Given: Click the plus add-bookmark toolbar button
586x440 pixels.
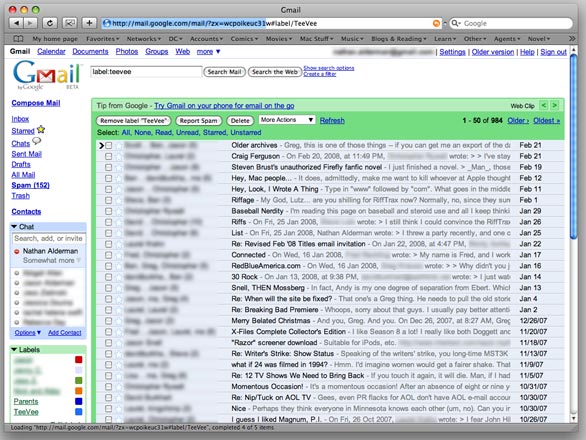Looking at the screenshot, I should pyautogui.click(x=89, y=23).
